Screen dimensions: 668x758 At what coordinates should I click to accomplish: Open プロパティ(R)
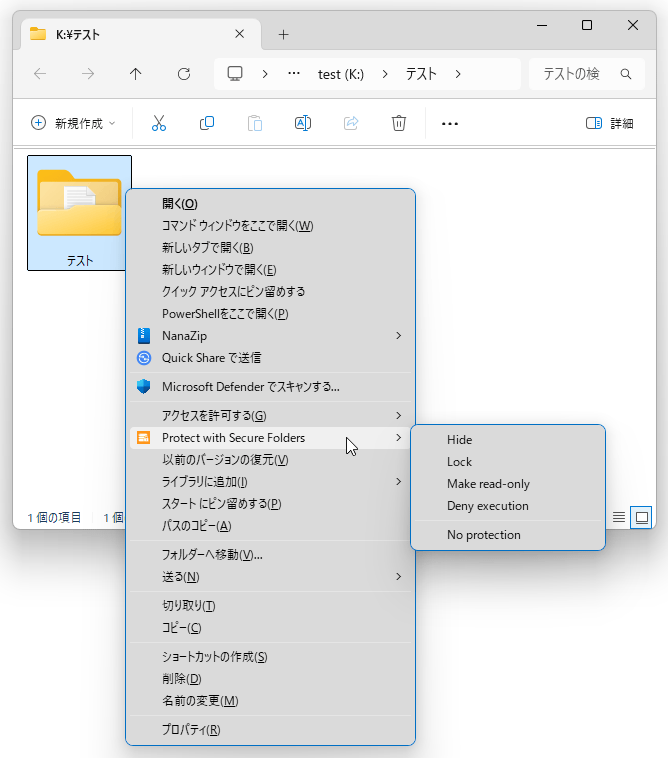coord(270,729)
